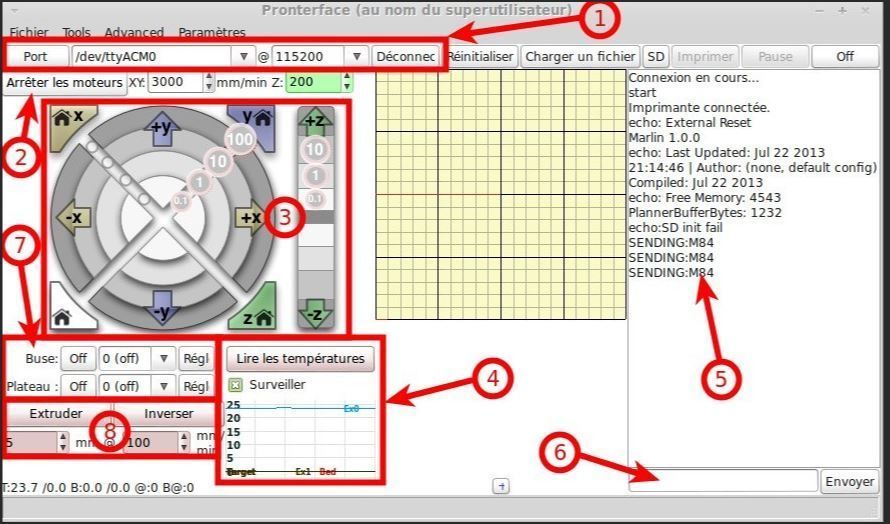
Task: Toggle the Surveiller temperature checkbox
Action: pyautogui.click(x=235, y=385)
